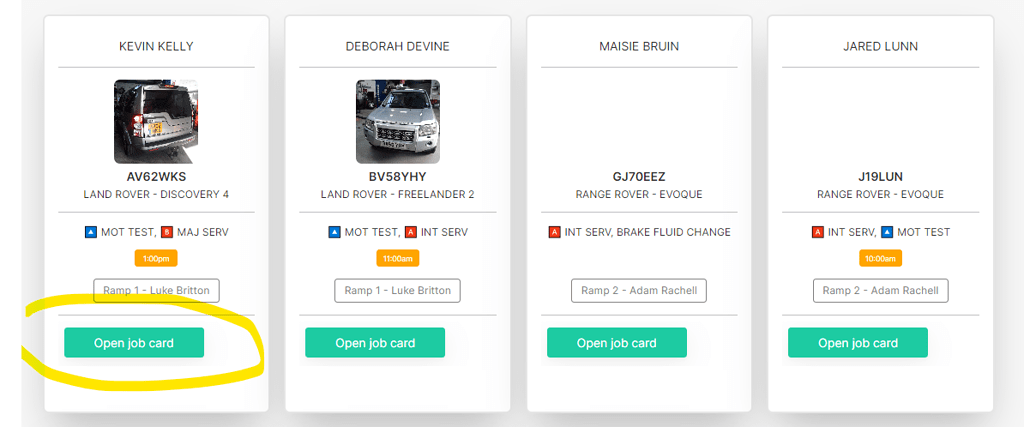This screenshot has height=427, width=1024.
Task: Click the blue MOT test icon on Kevin Kelly's card
Action: (91, 233)
